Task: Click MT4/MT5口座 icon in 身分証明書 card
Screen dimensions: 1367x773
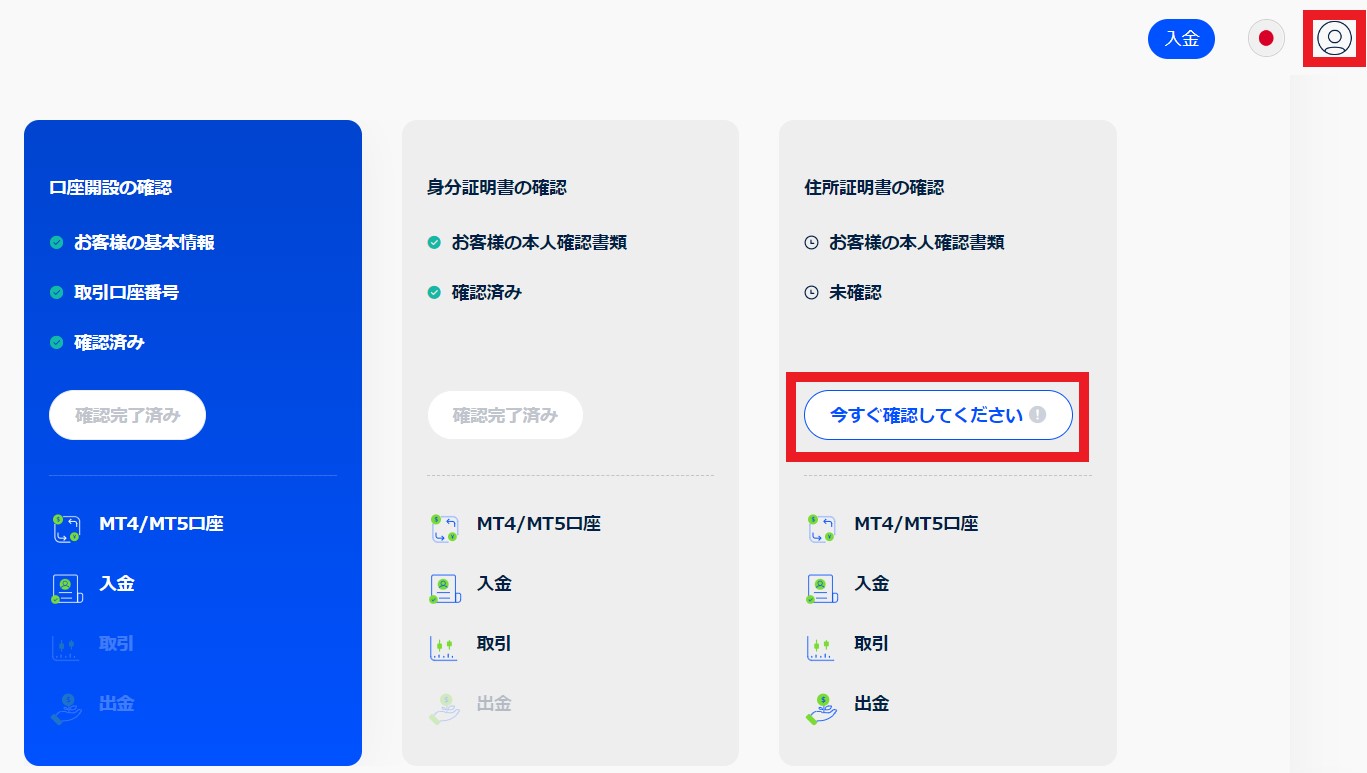Action: coord(444,528)
